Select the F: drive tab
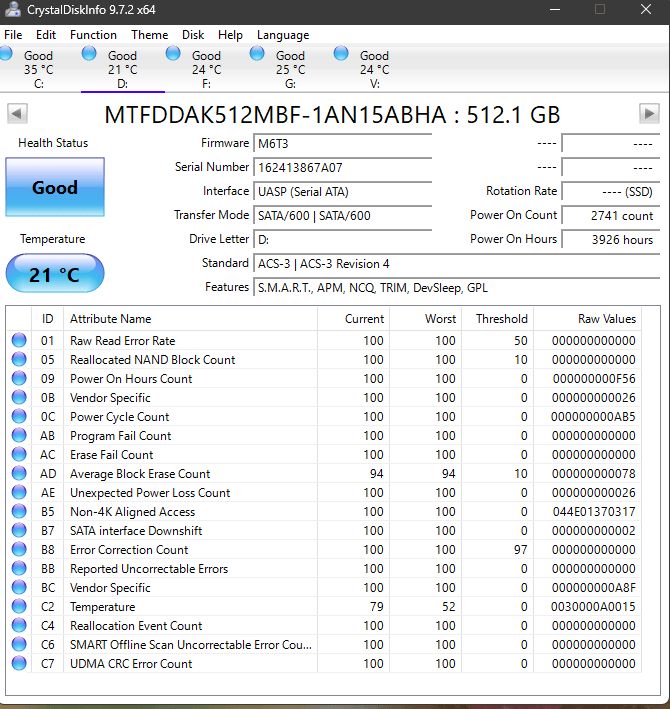 (x=207, y=68)
